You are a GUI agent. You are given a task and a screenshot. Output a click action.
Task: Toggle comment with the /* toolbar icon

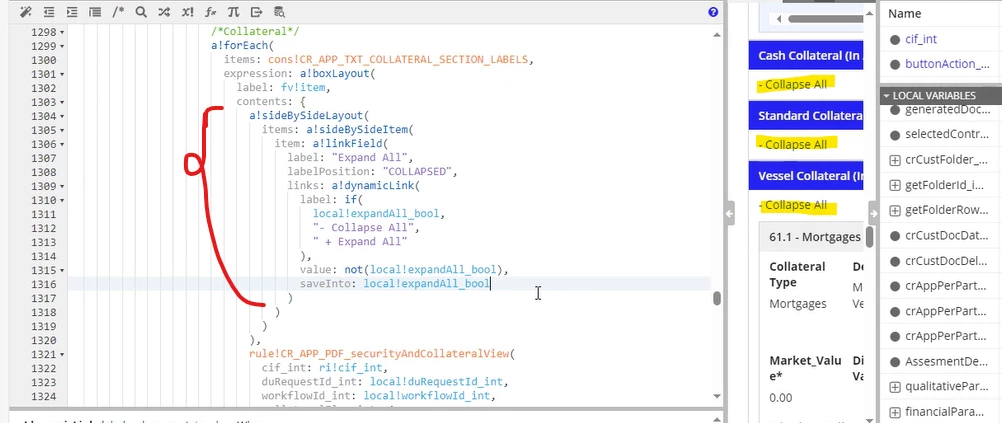click(118, 12)
